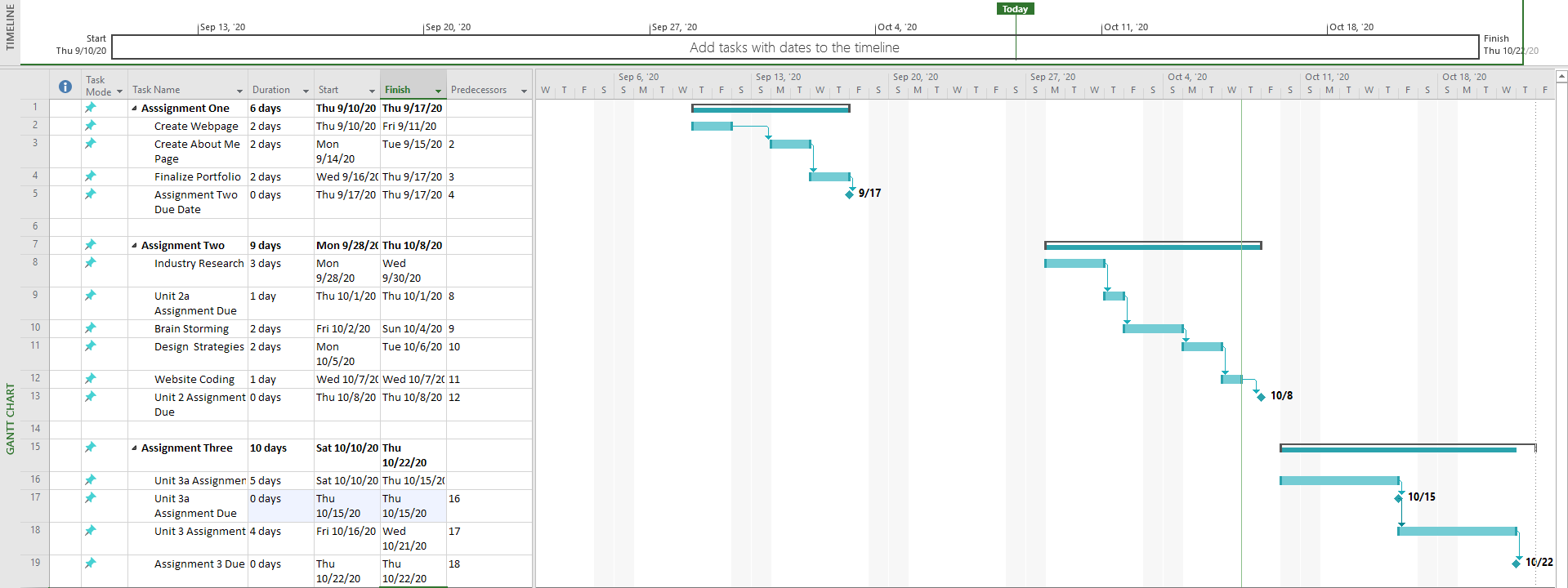Screen dimensions: 1568x588
Task: Open the Task Name column filter dropdown
Action: [239, 91]
